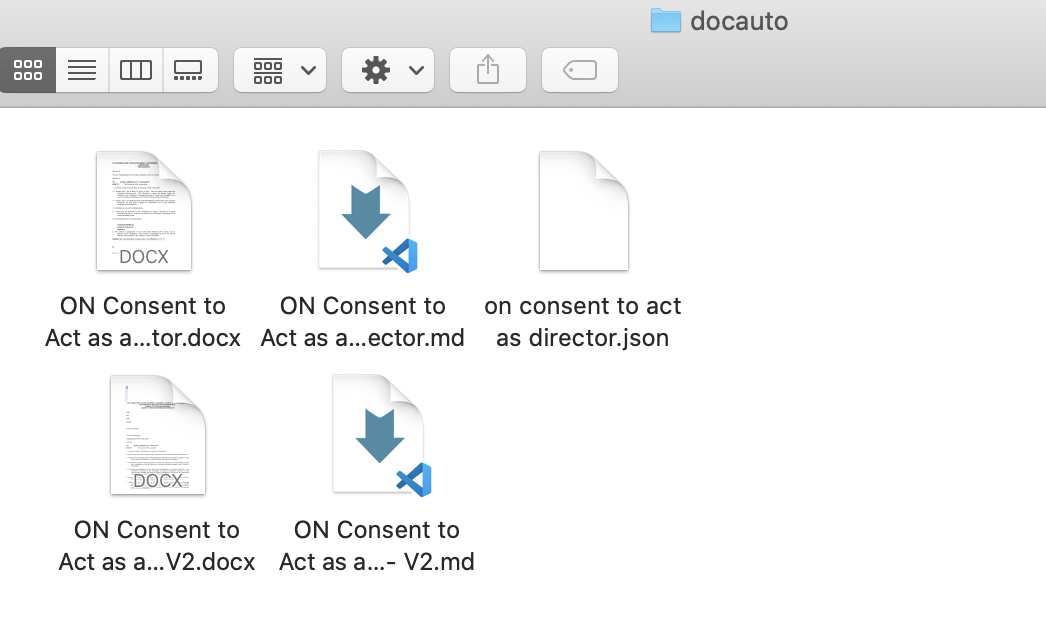1046x638 pixels.
Task: Open the Action menu dropdown chevron
Action: coord(416,70)
